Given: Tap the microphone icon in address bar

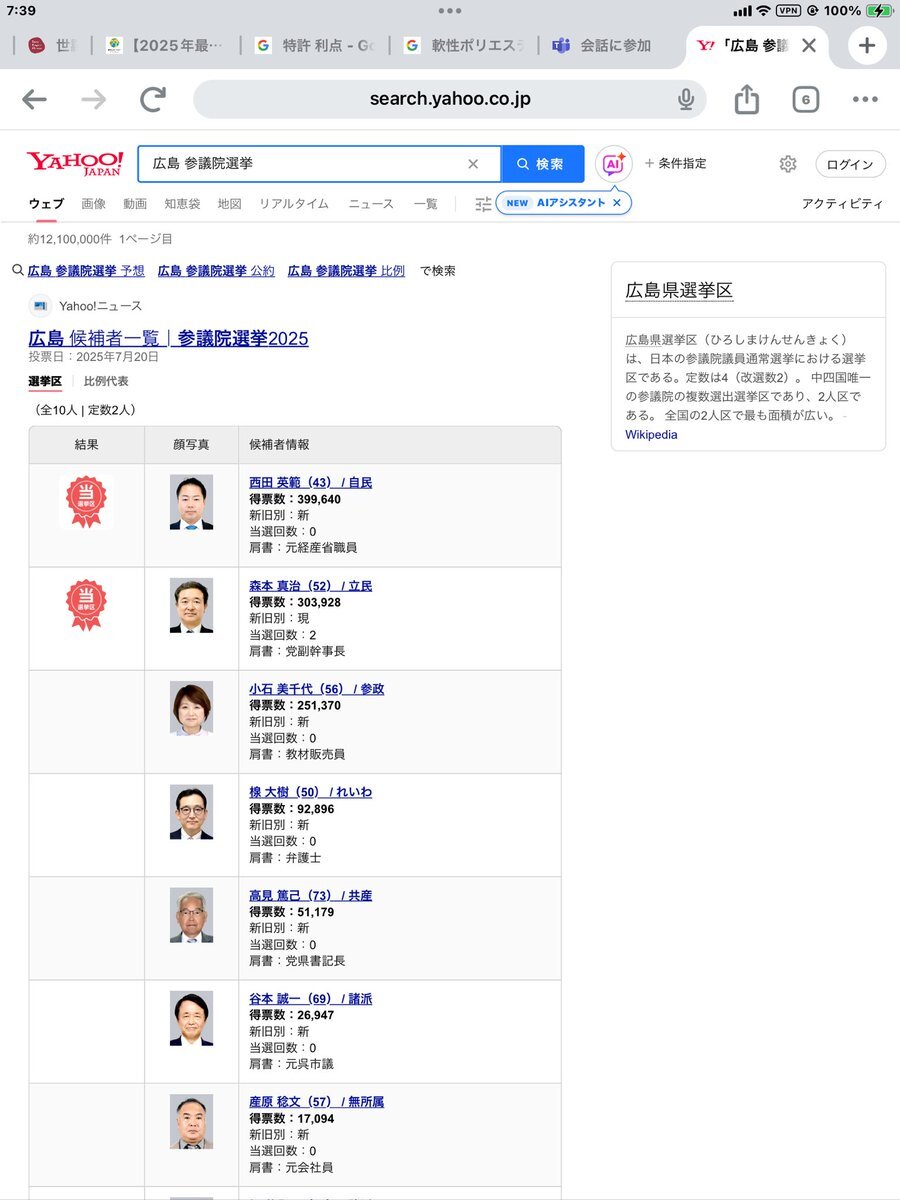Looking at the screenshot, I should coord(686,99).
